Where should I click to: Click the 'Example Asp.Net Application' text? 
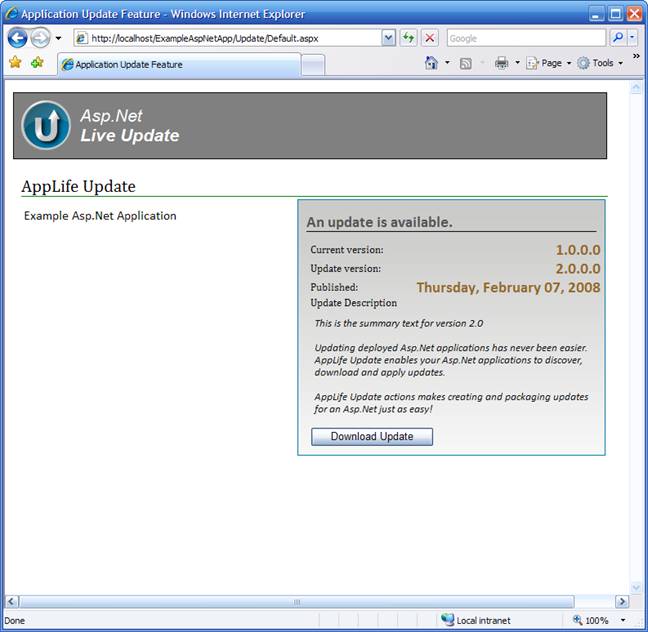click(x=100, y=216)
